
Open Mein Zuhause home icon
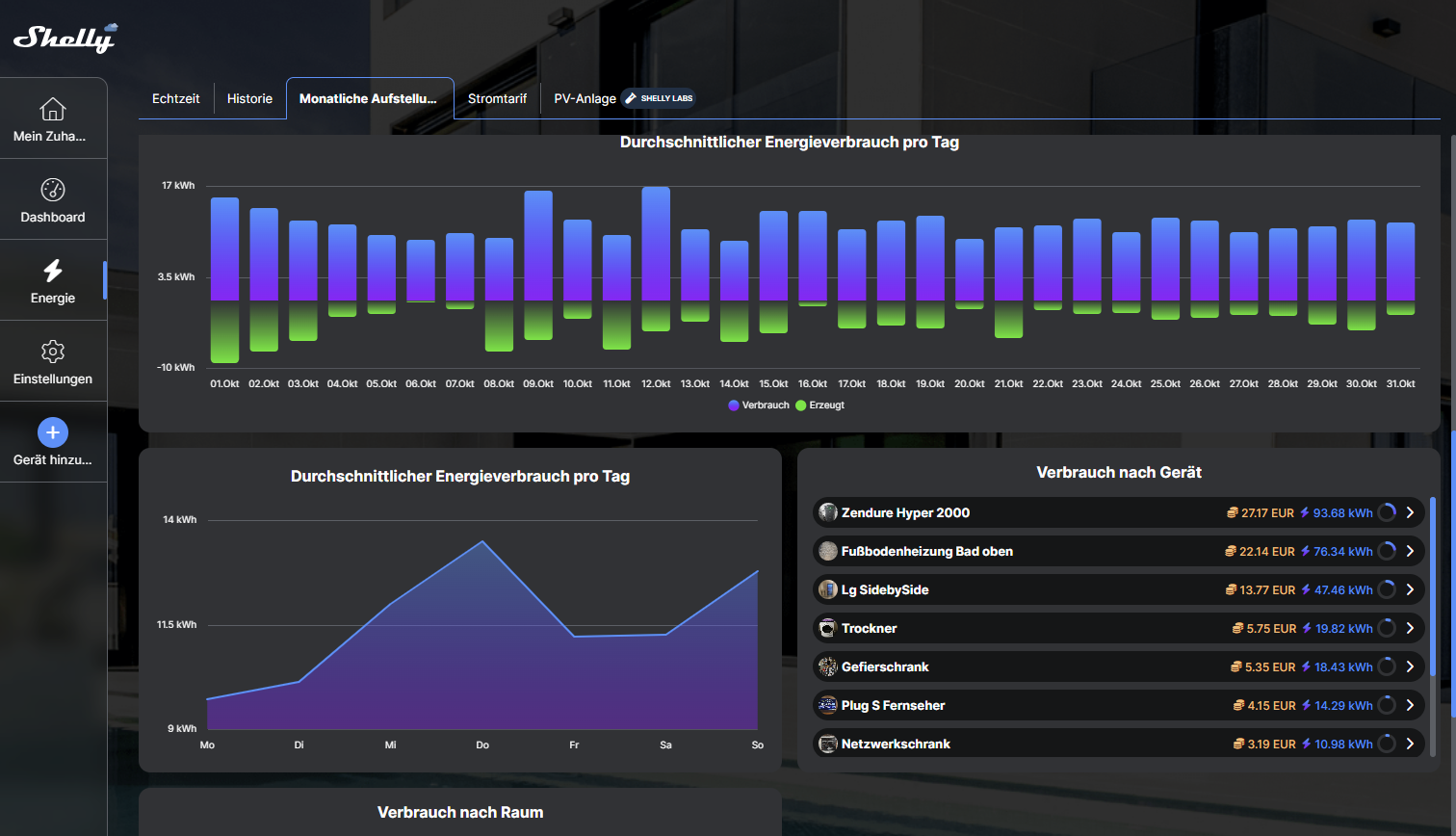[x=53, y=109]
